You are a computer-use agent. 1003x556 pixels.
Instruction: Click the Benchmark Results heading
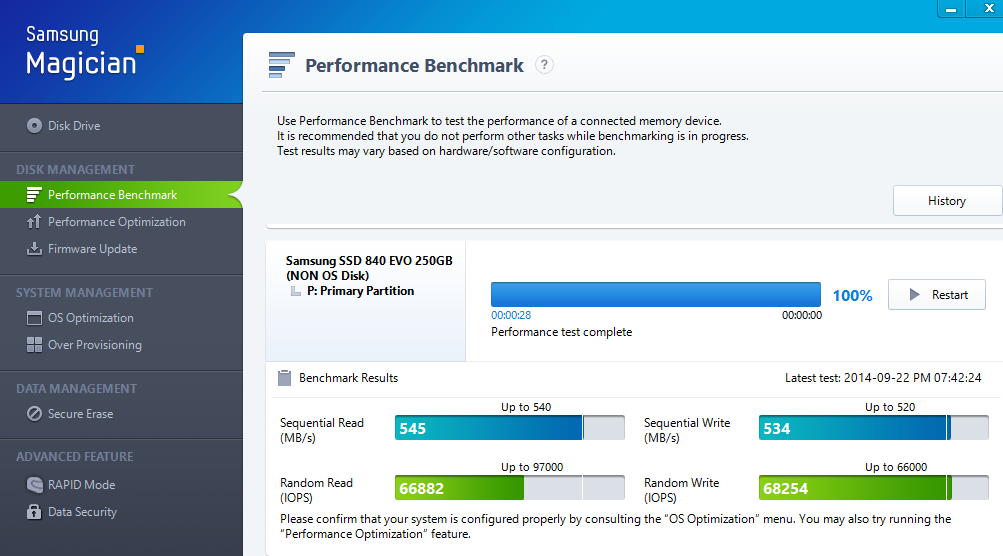(349, 377)
